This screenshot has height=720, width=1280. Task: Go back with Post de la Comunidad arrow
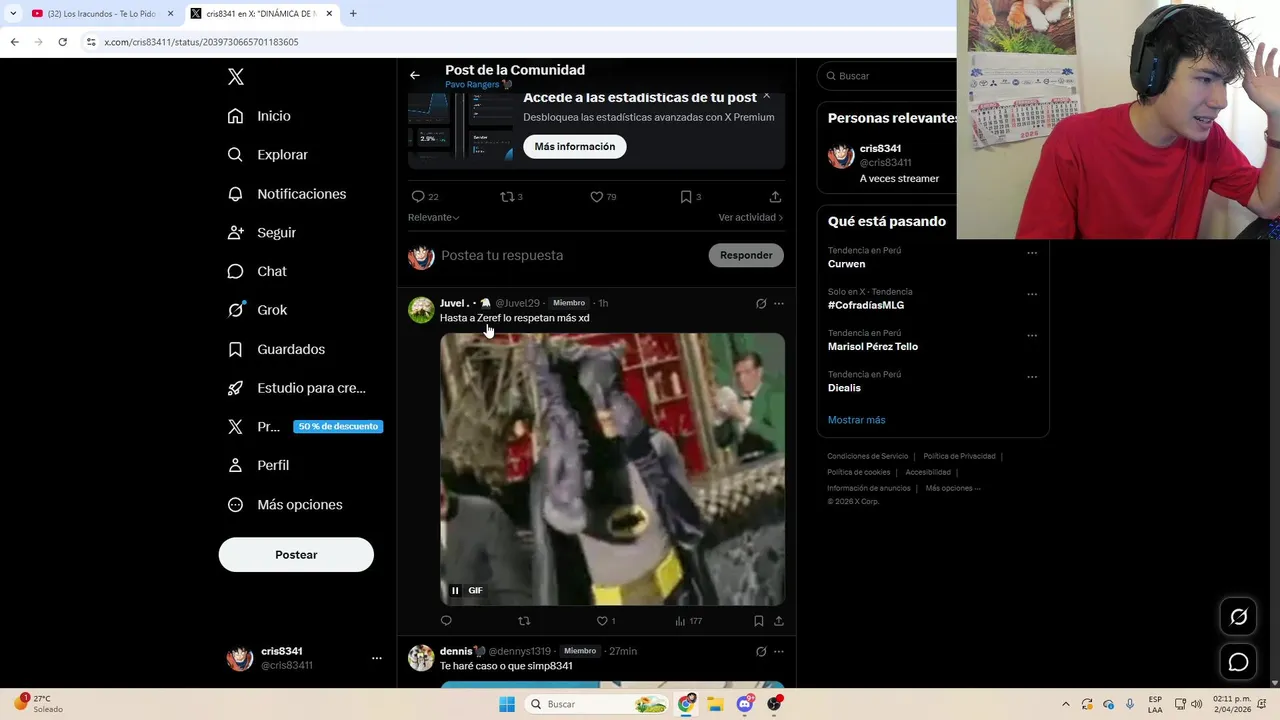pyautogui.click(x=414, y=75)
